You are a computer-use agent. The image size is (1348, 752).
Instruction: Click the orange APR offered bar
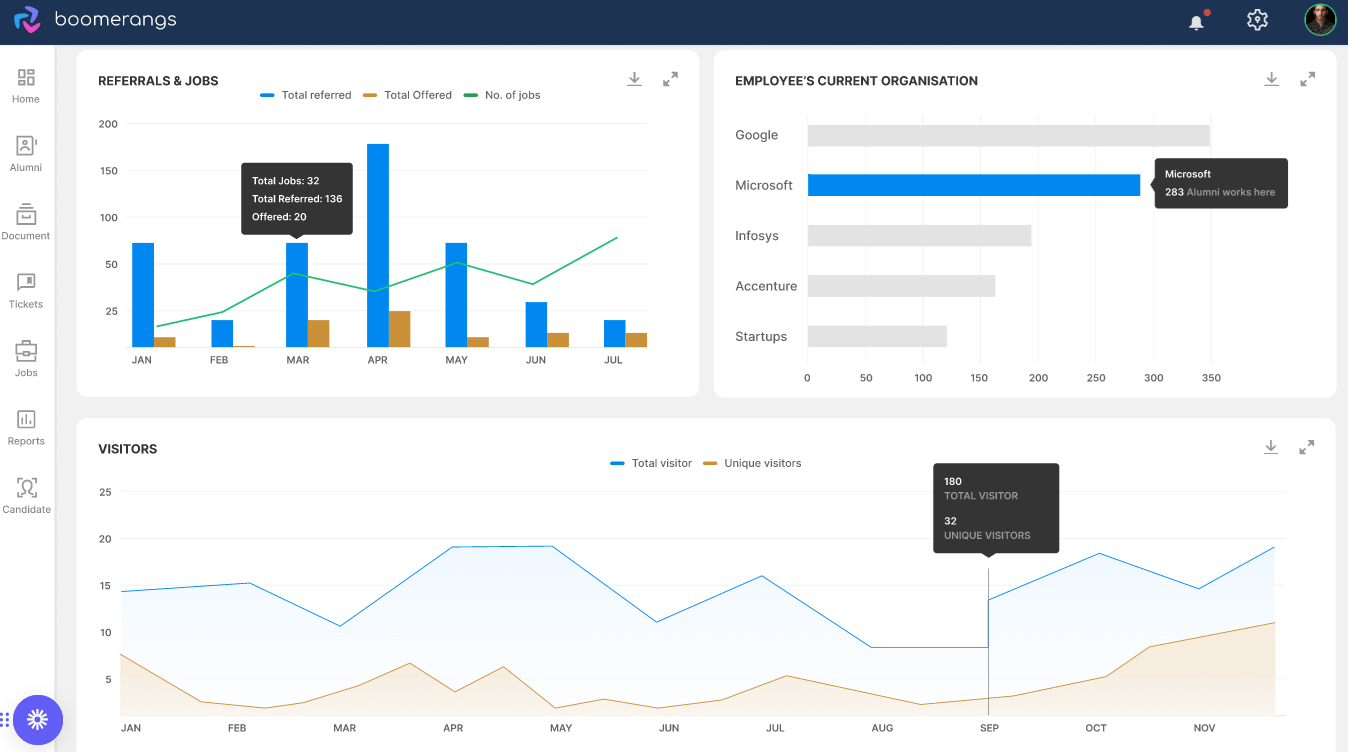tap(399, 329)
